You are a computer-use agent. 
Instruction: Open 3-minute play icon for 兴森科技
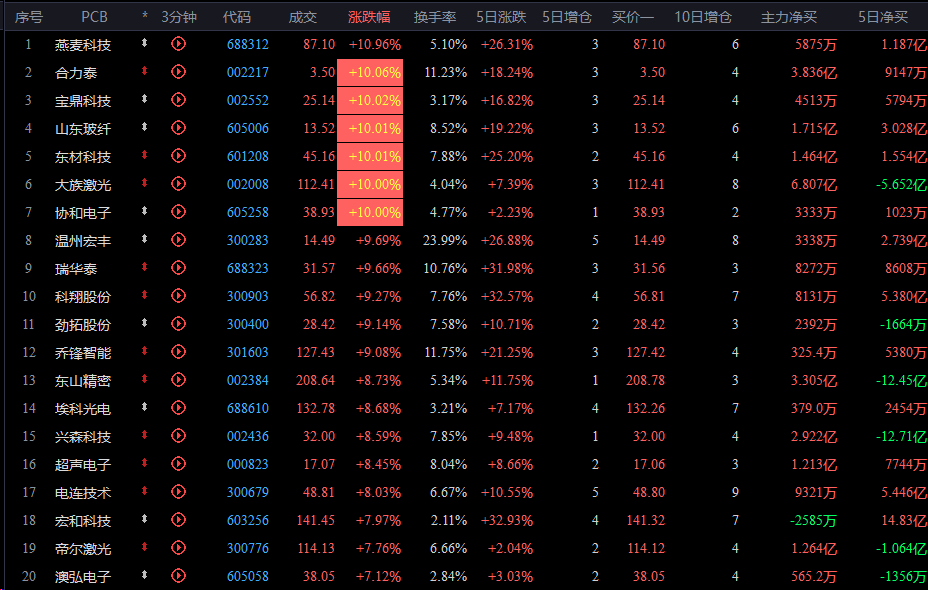click(178, 436)
